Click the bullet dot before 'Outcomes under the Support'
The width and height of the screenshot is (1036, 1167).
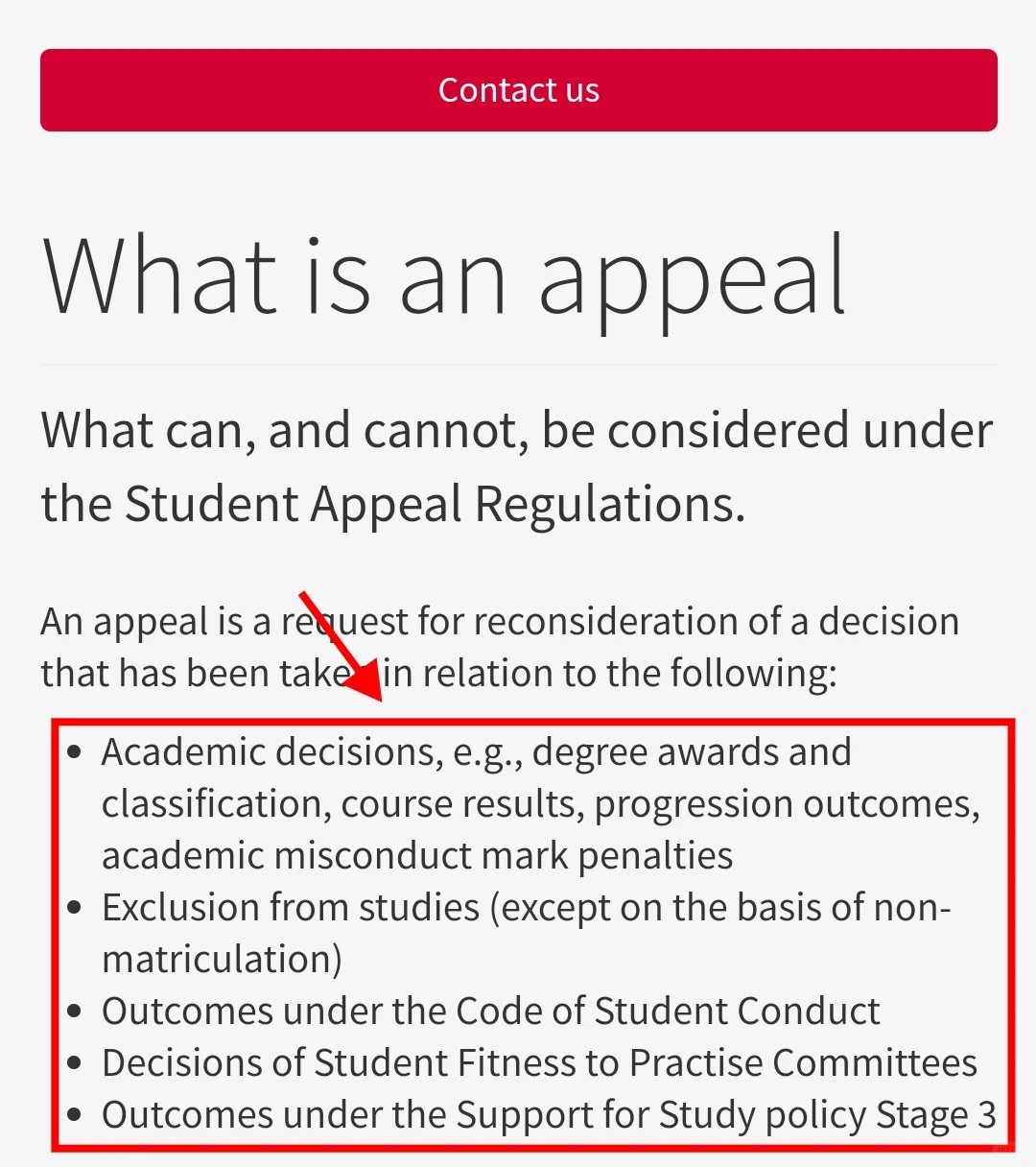pos(76,1116)
